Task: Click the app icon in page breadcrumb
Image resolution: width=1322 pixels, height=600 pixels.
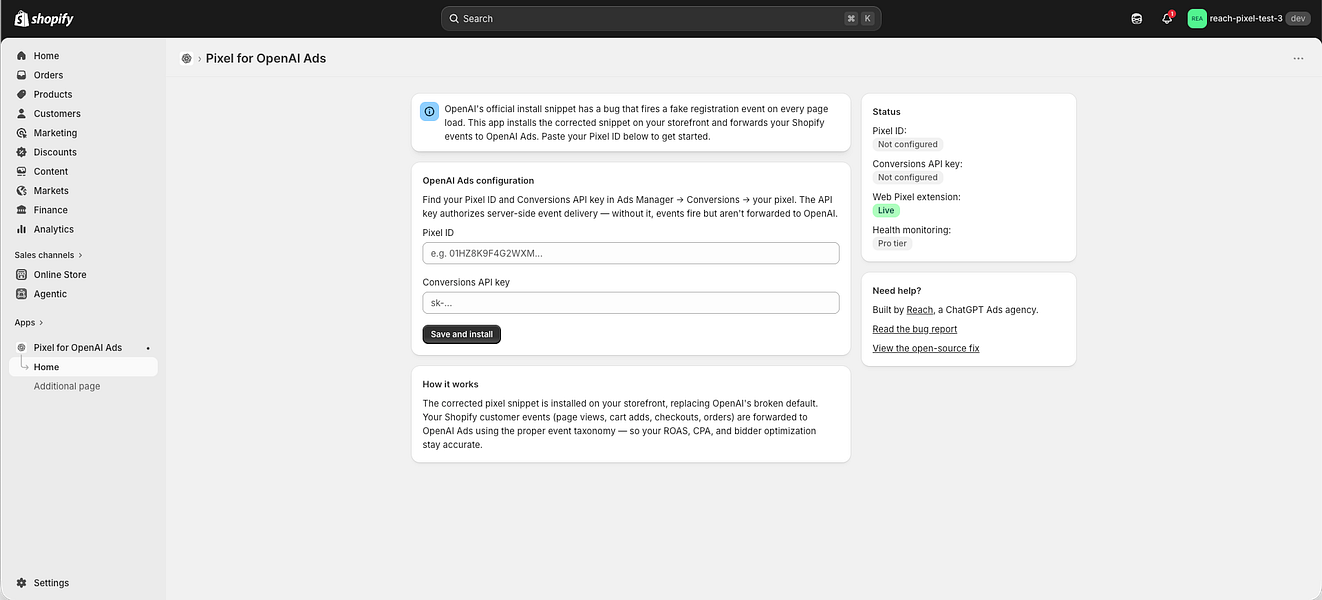Action: click(186, 58)
